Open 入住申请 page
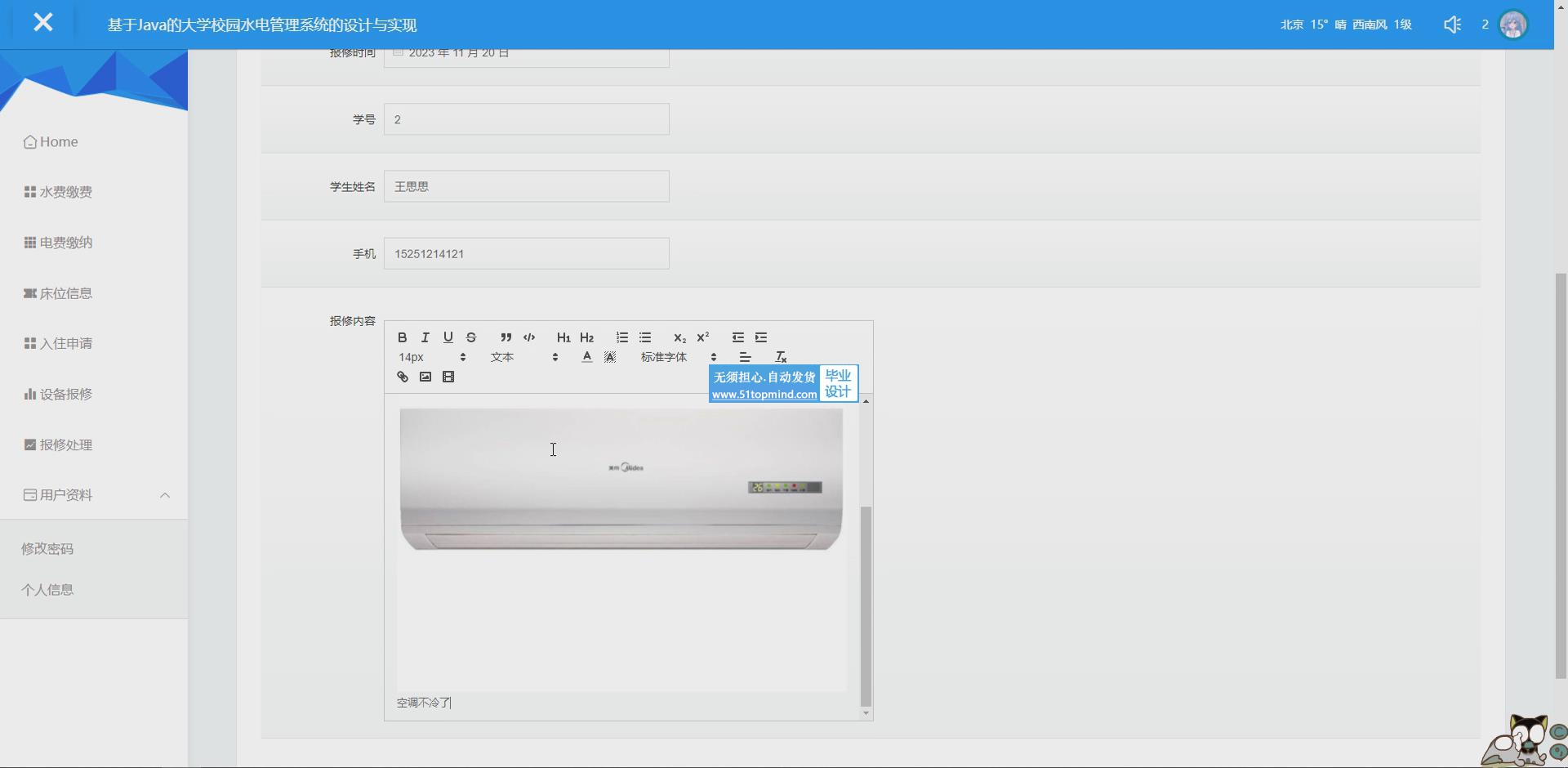This screenshot has width=1568, height=768. tap(58, 343)
